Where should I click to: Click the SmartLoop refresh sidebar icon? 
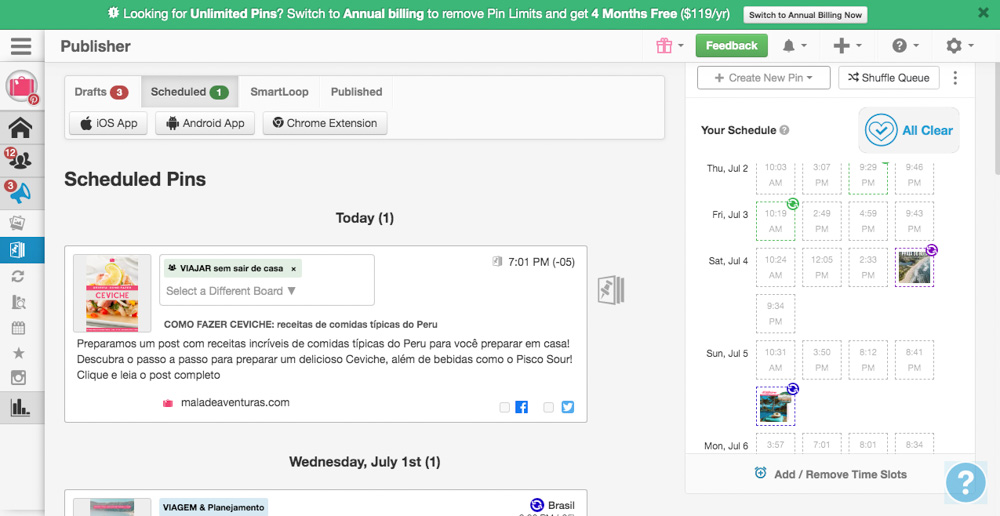coord(18,276)
